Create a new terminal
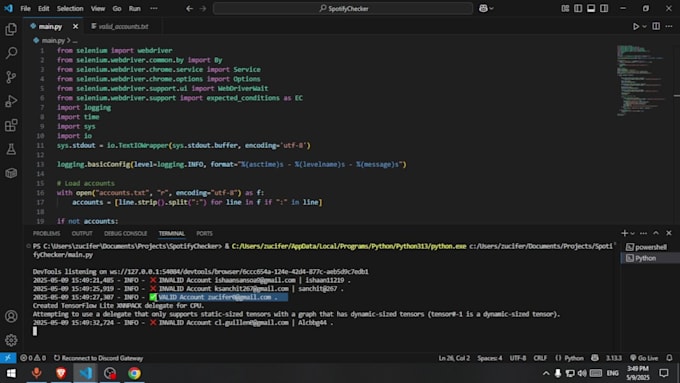The height and width of the screenshot is (383, 680). click(x=624, y=233)
